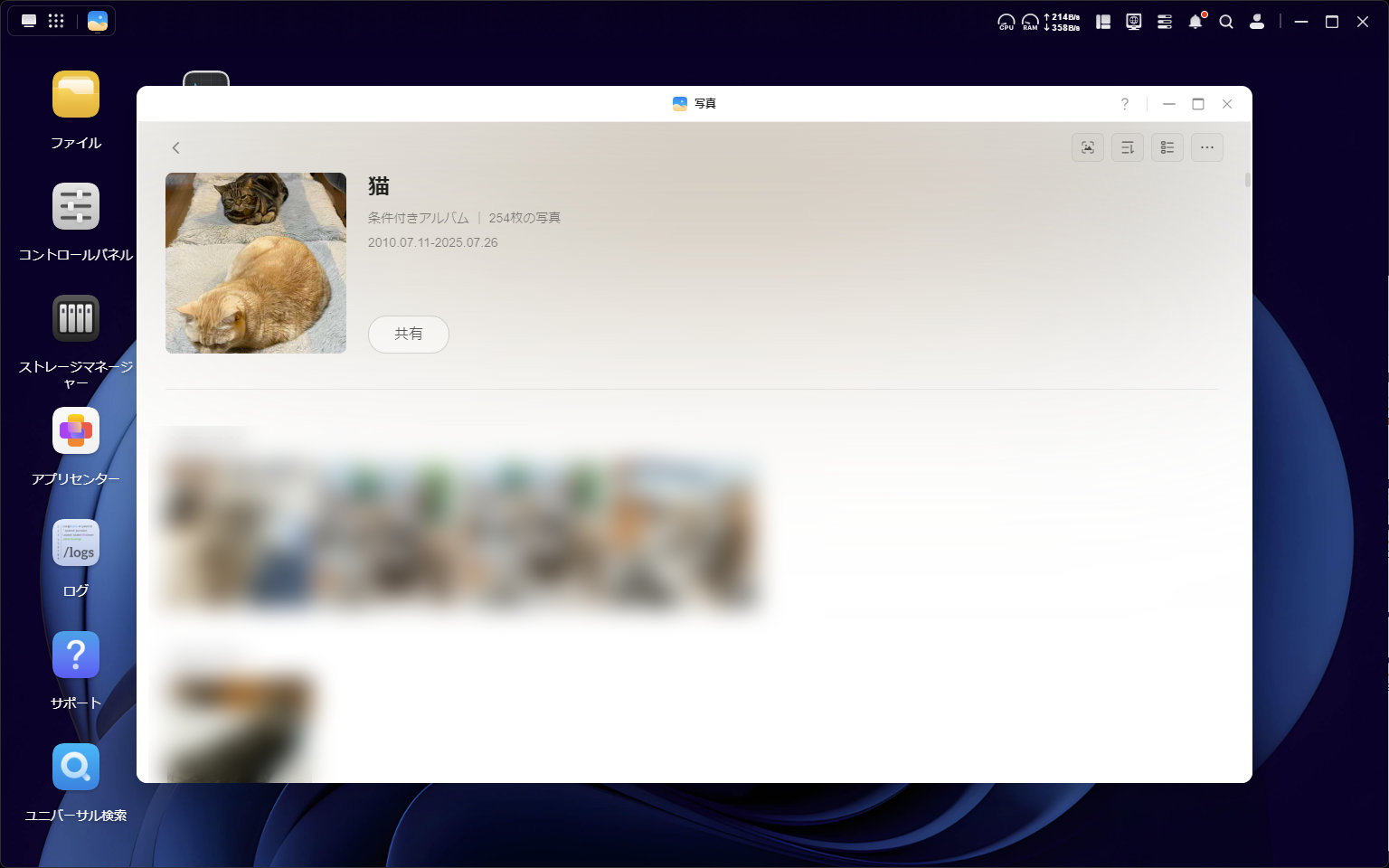Open the ログ viewer desktop icon
Screen dimensions: 1389x868
pos(76,542)
